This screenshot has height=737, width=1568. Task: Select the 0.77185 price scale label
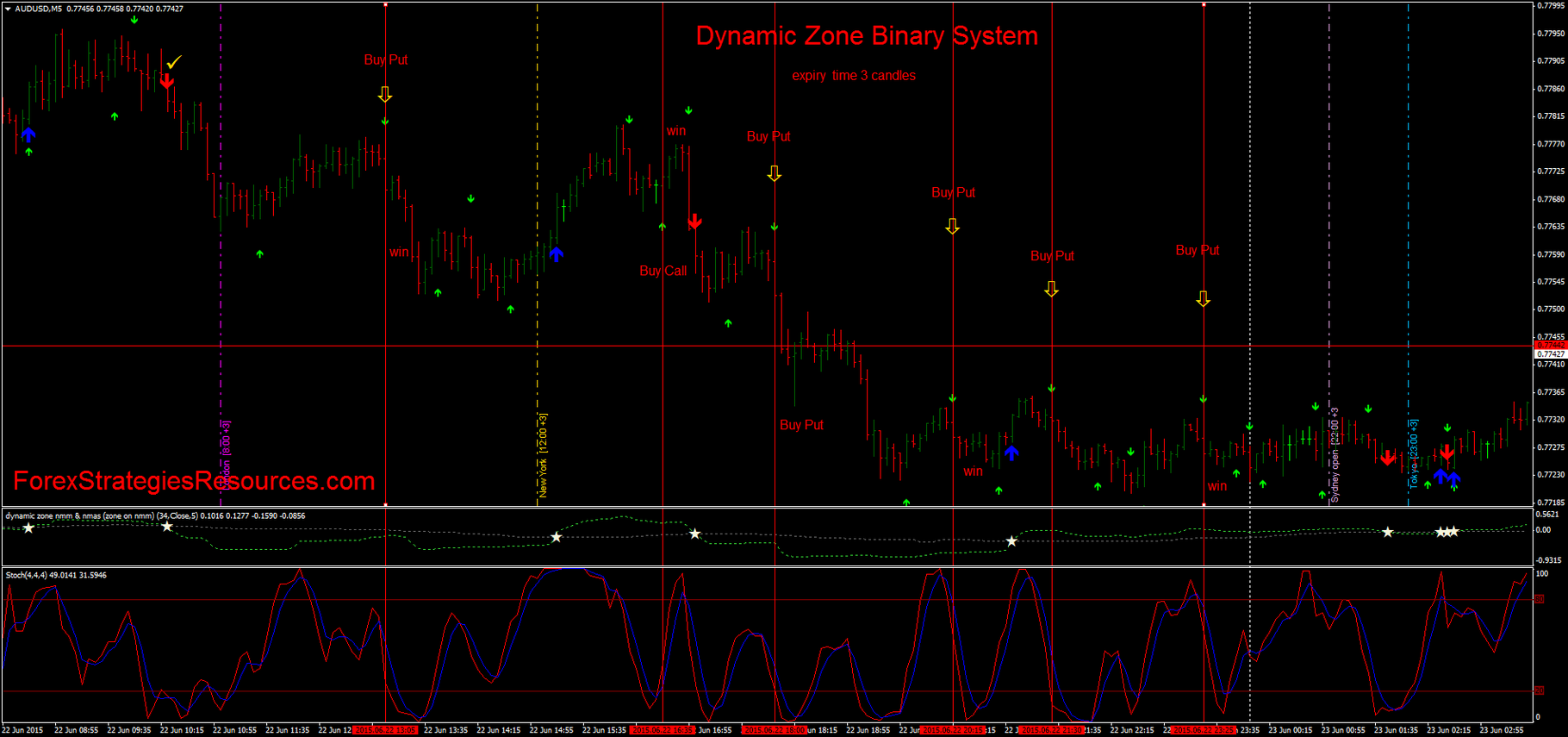tap(1551, 502)
